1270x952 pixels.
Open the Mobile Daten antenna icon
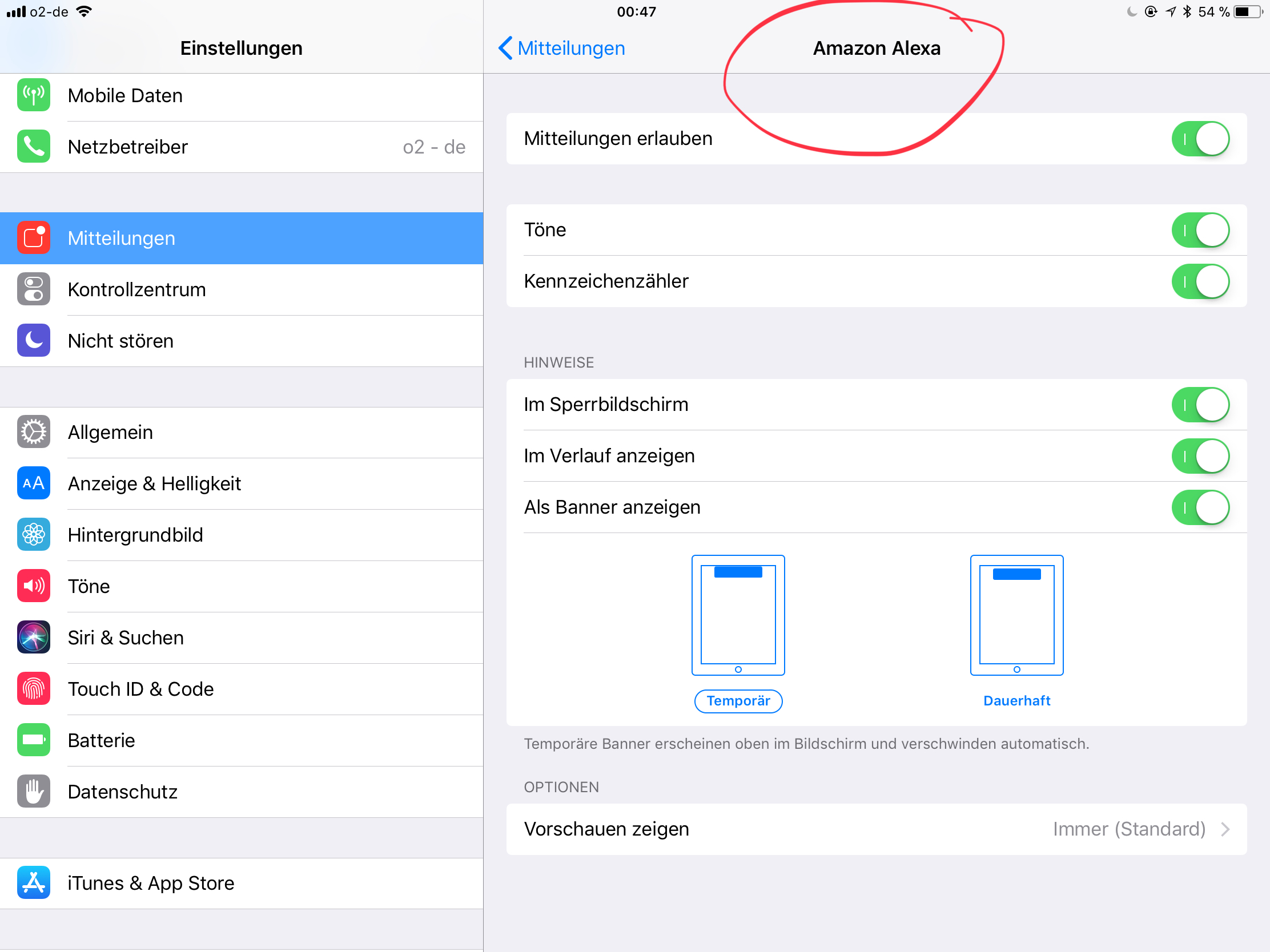[x=33, y=95]
